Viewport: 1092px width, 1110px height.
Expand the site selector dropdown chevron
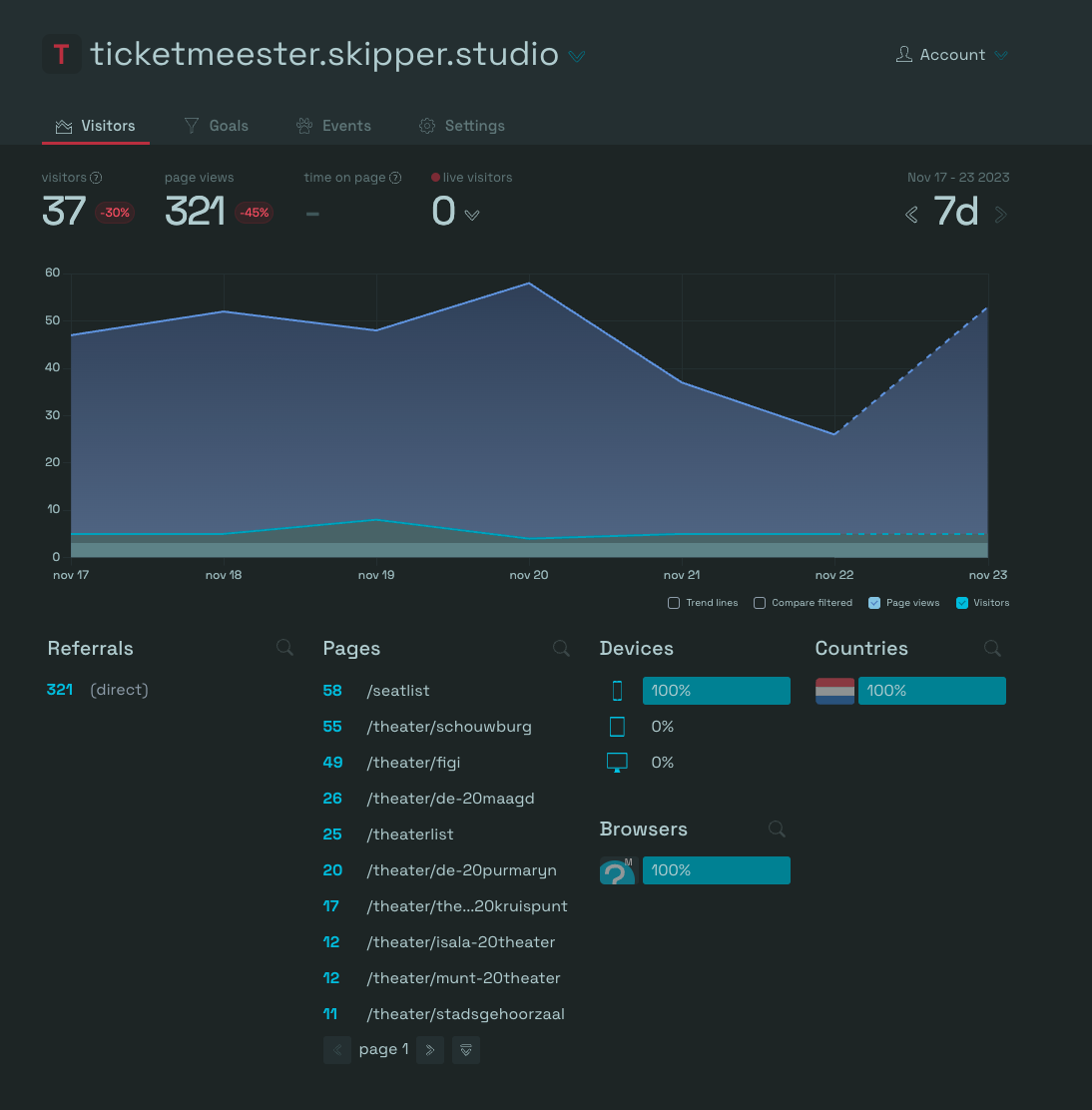click(x=577, y=56)
